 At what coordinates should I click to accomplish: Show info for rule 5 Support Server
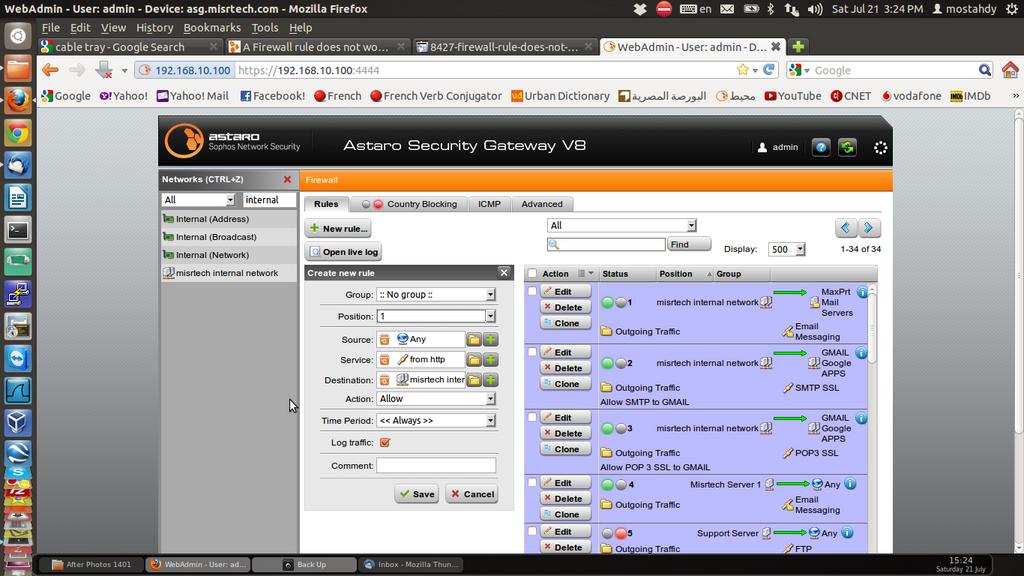coord(847,533)
